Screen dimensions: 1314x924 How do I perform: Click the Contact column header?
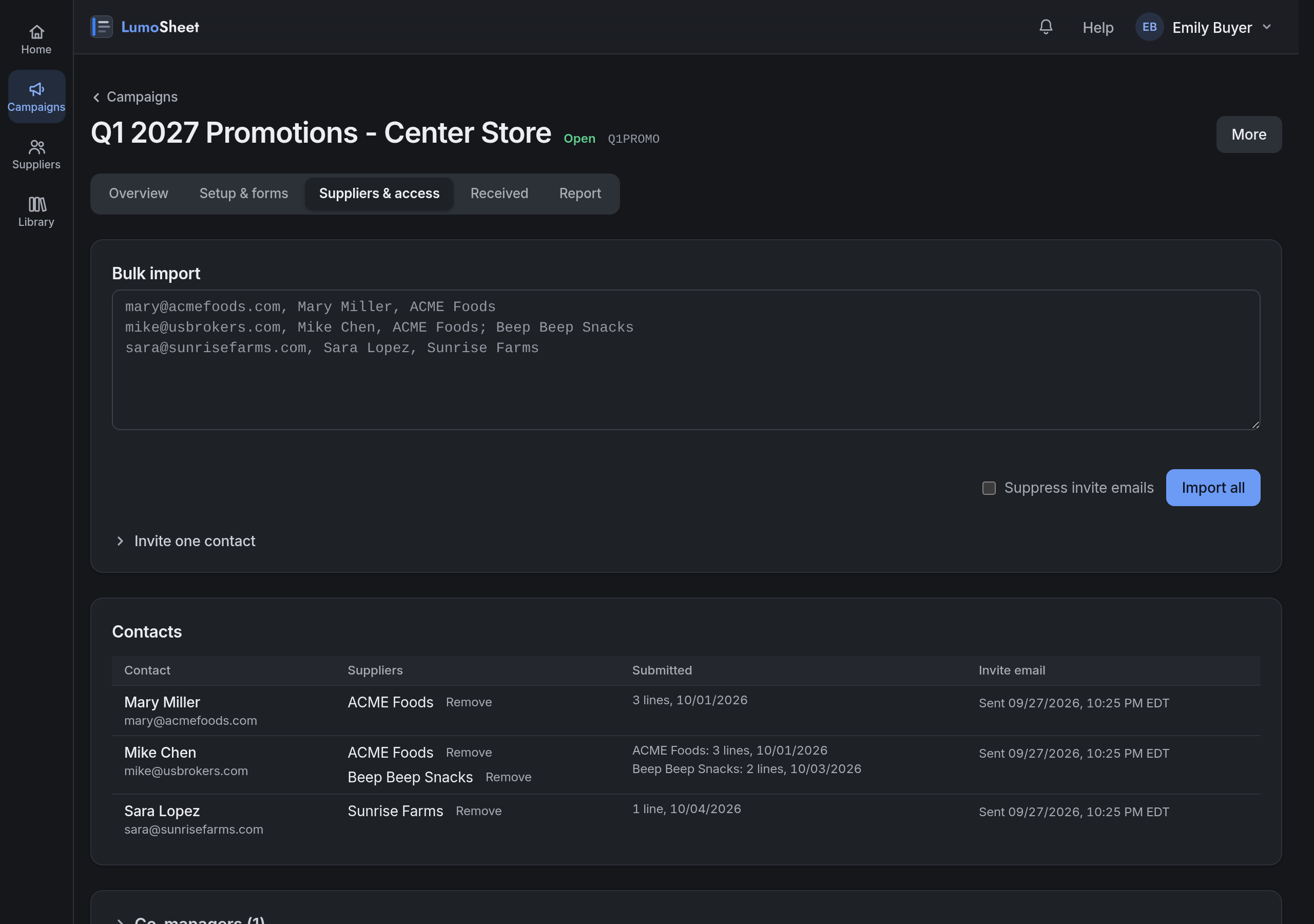coord(147,670)
